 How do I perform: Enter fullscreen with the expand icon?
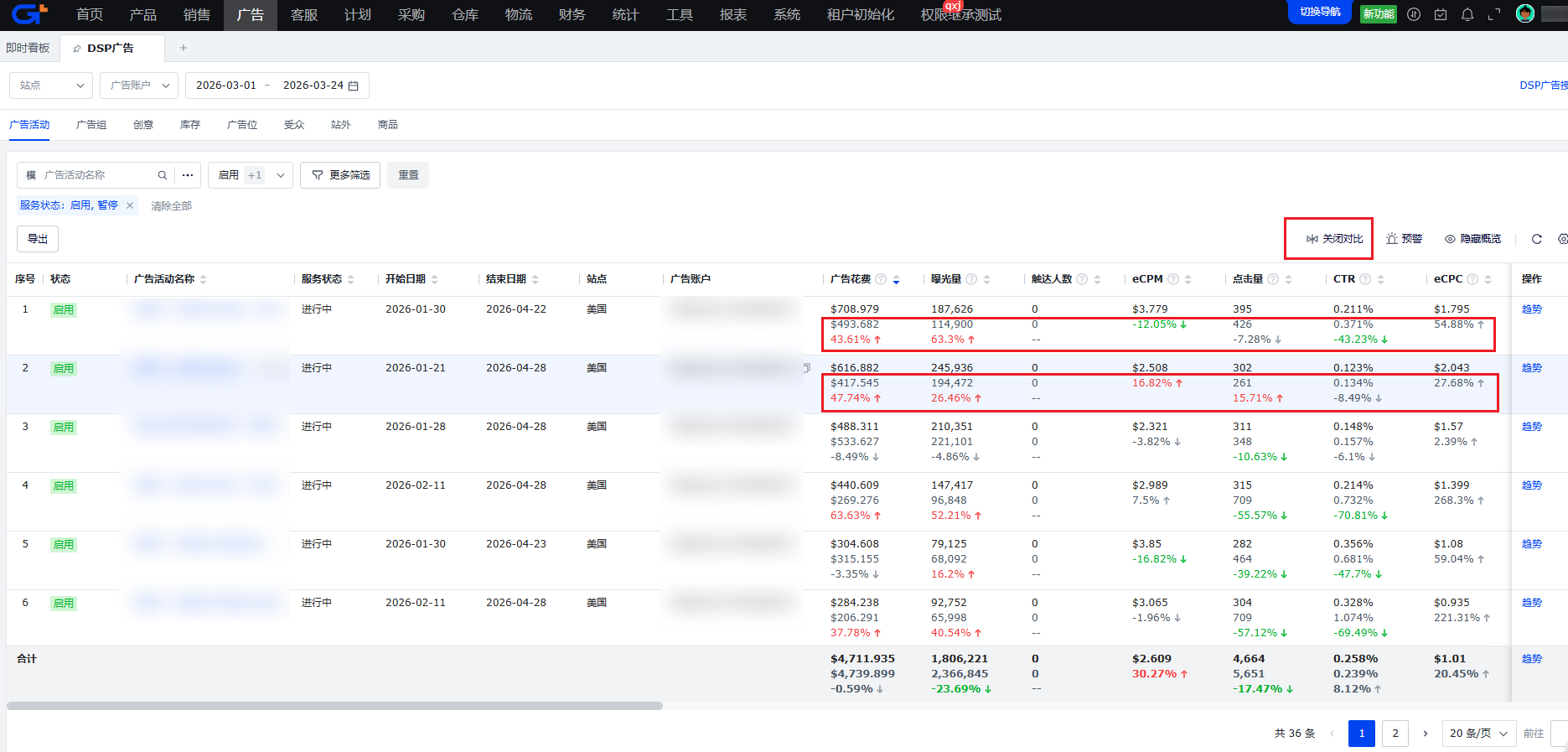tap(1493, 14)
